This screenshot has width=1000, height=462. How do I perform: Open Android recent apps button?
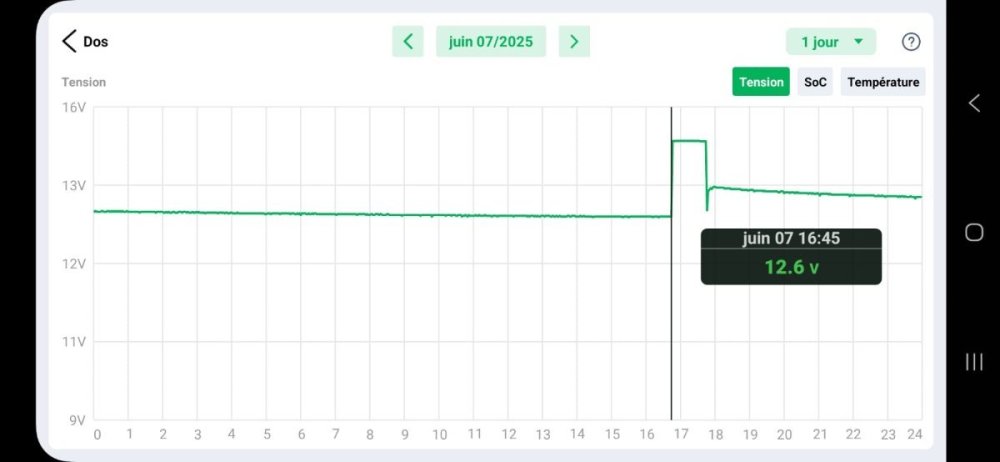(974, 362)
